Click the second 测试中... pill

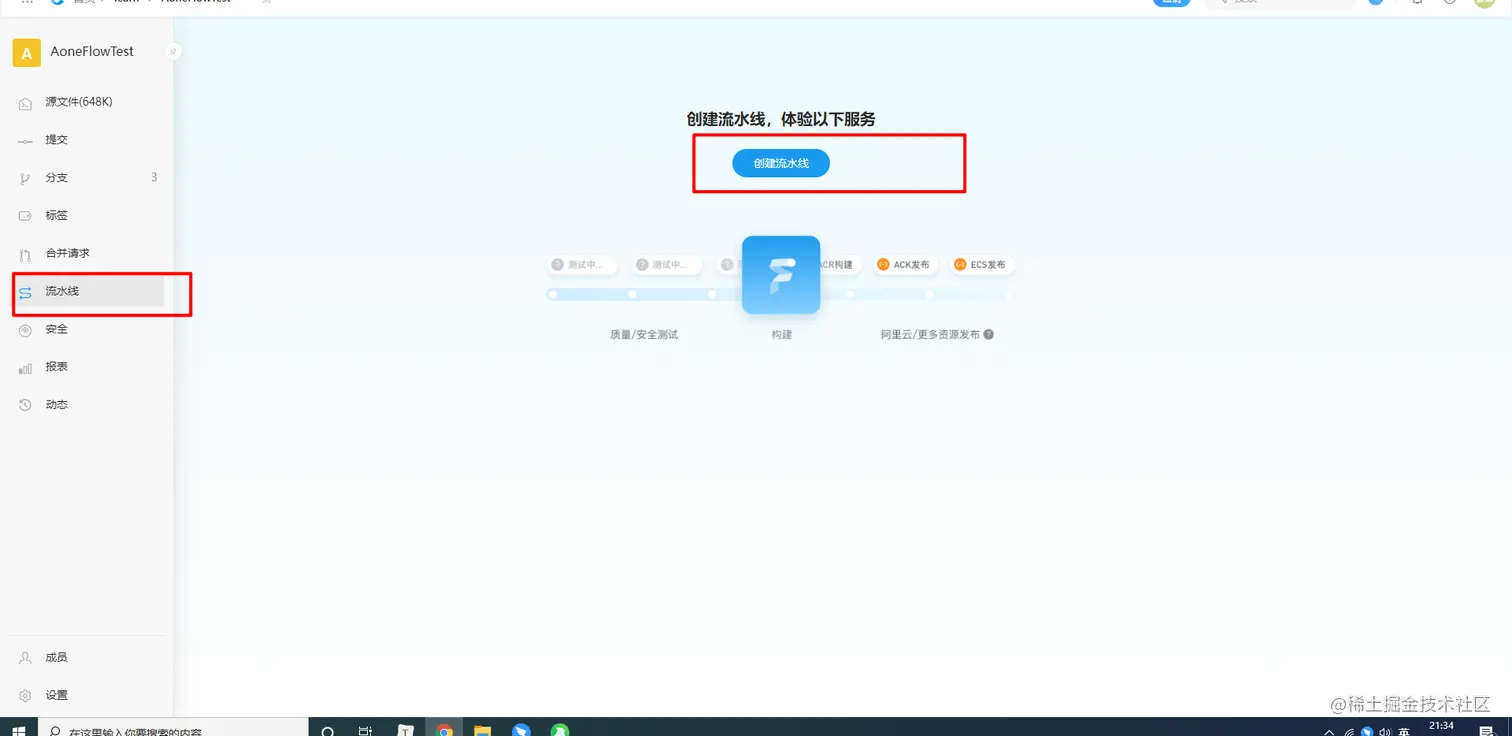pos(668,265)
